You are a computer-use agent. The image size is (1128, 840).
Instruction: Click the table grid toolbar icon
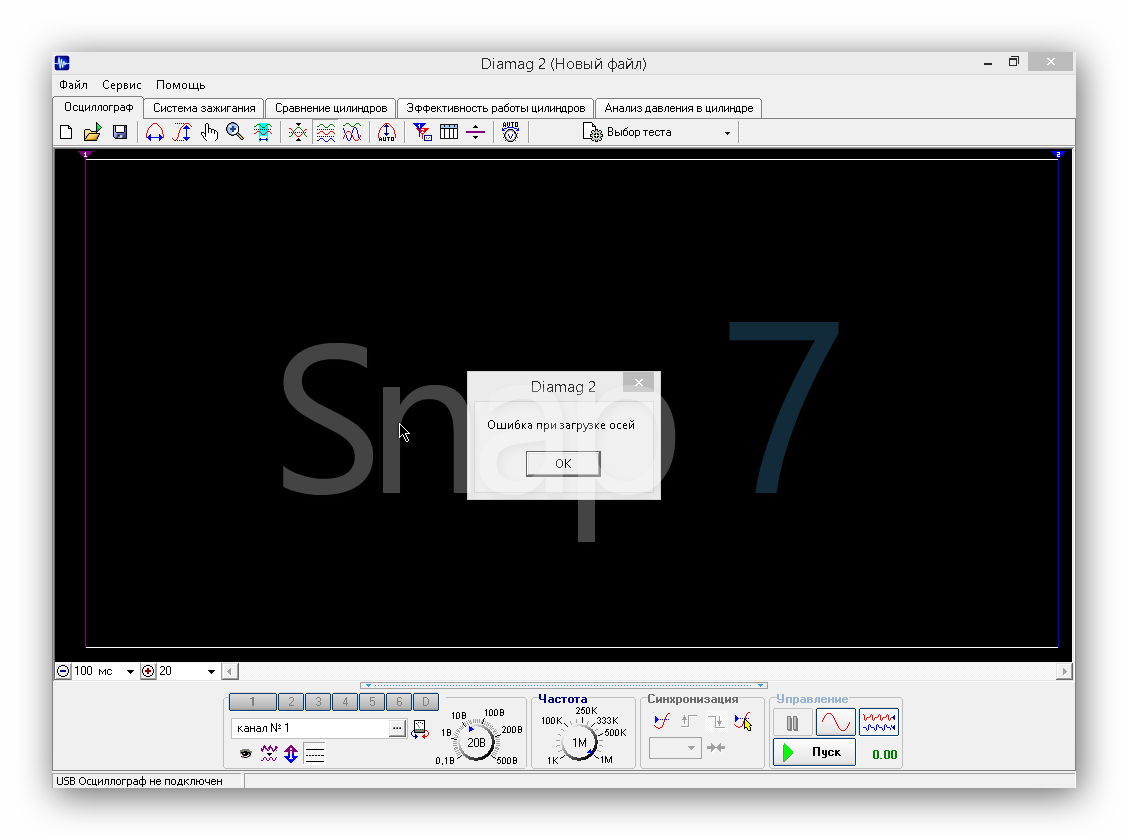pos(449,132)
